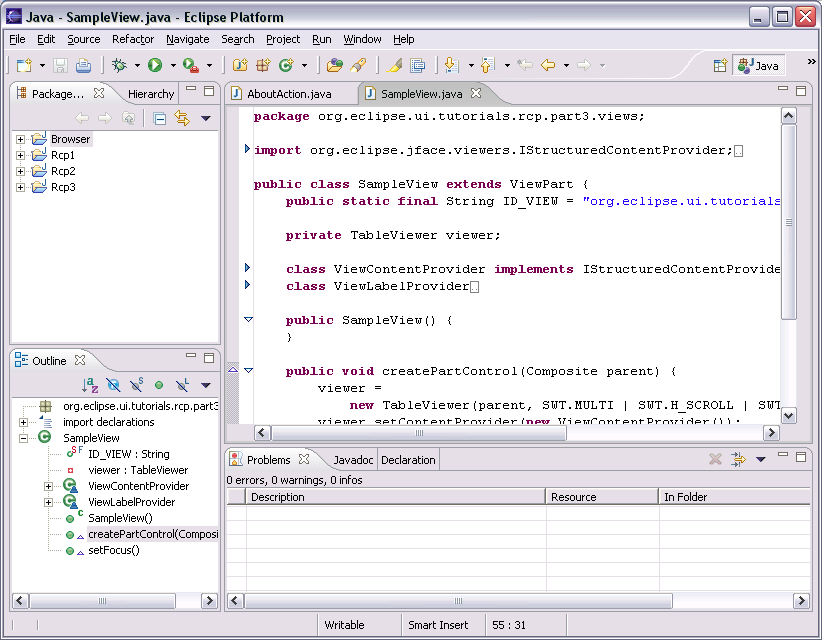The height and width of the screenshot is (640, 822).
Task: Expand ViewContentProvider in the Outline tree
Action: coord(48,486)
